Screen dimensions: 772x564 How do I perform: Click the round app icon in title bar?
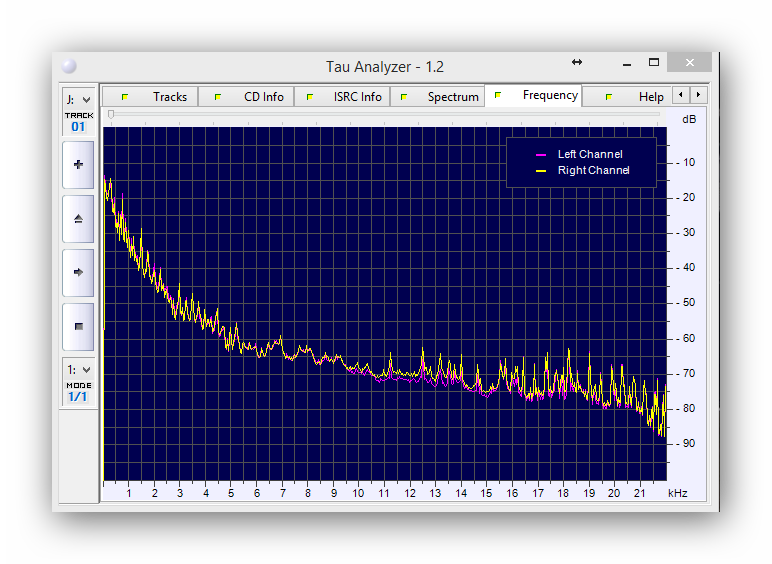(69, 66)
